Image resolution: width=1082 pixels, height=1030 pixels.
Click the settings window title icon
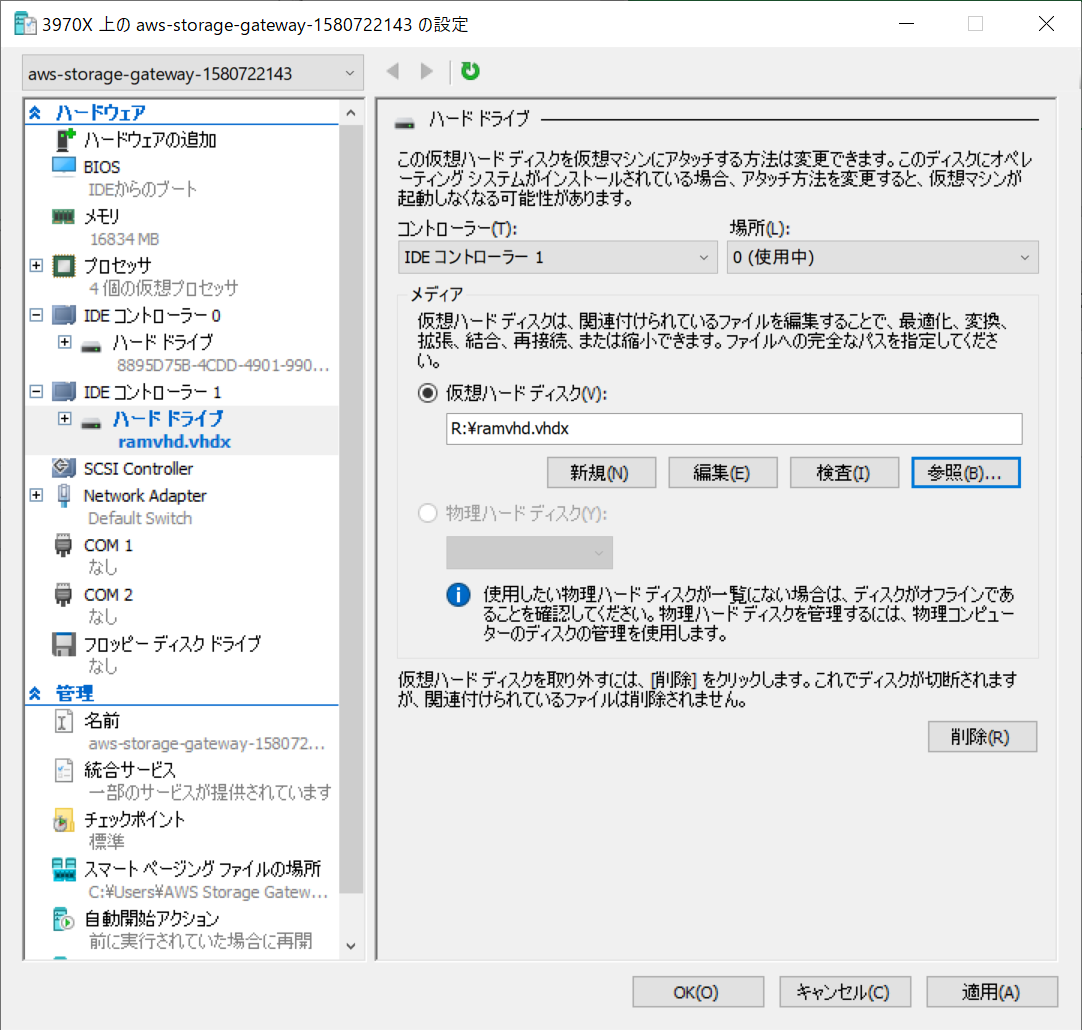(25, 23)
